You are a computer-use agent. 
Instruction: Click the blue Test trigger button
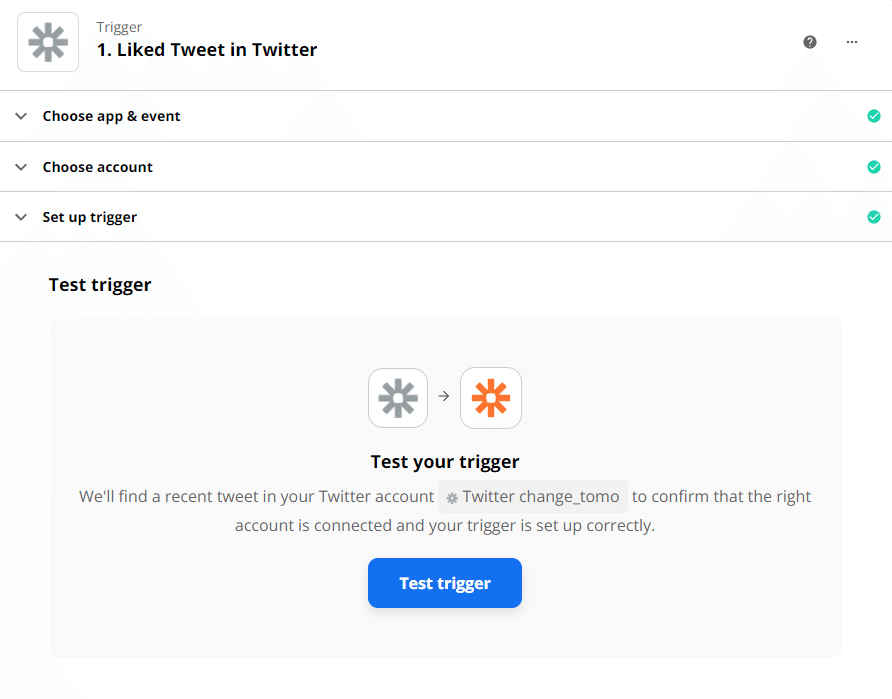pyautogui.click(x=445, y=583)
